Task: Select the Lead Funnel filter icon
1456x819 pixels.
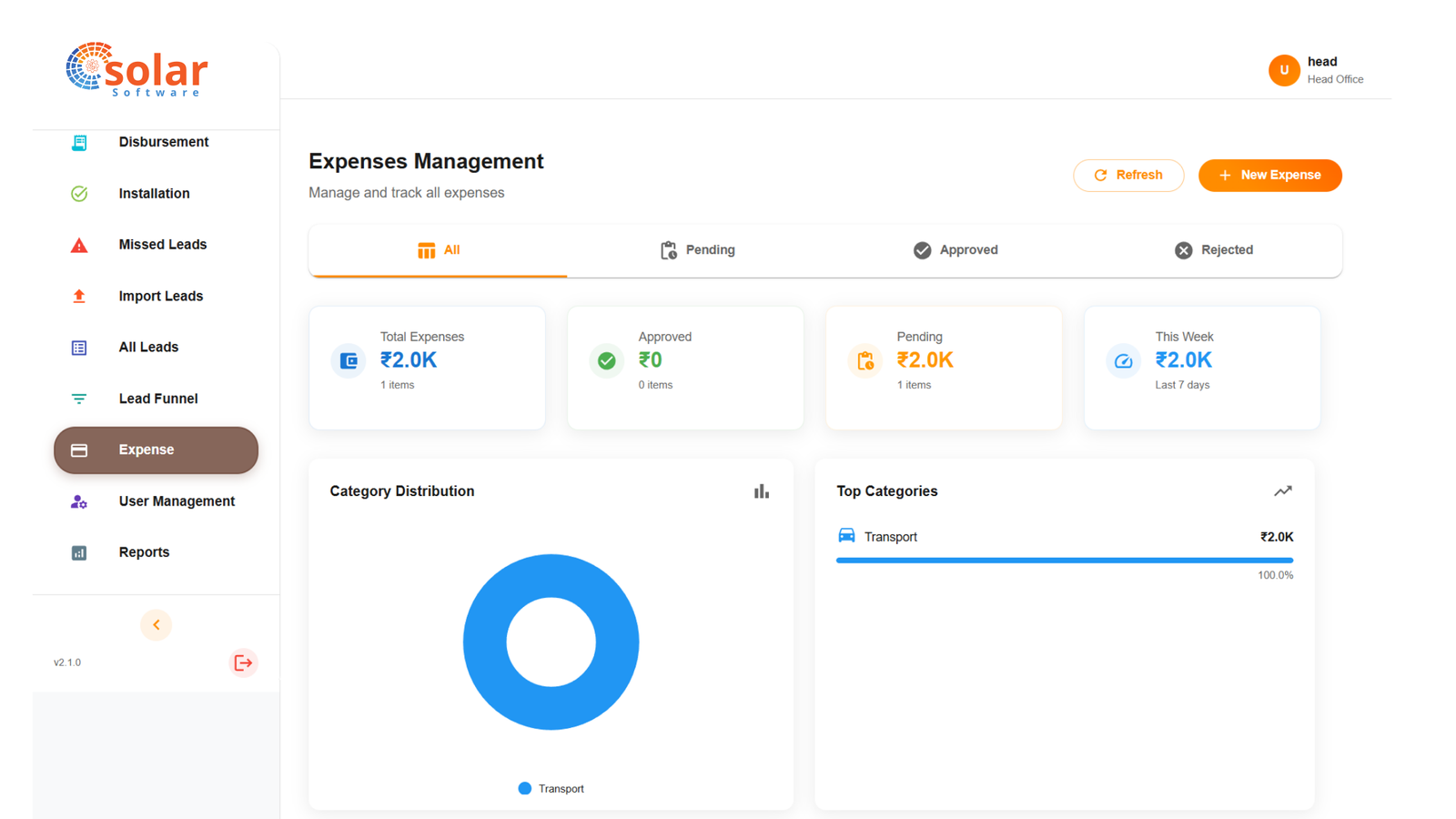Action: (x=79, y=399)
